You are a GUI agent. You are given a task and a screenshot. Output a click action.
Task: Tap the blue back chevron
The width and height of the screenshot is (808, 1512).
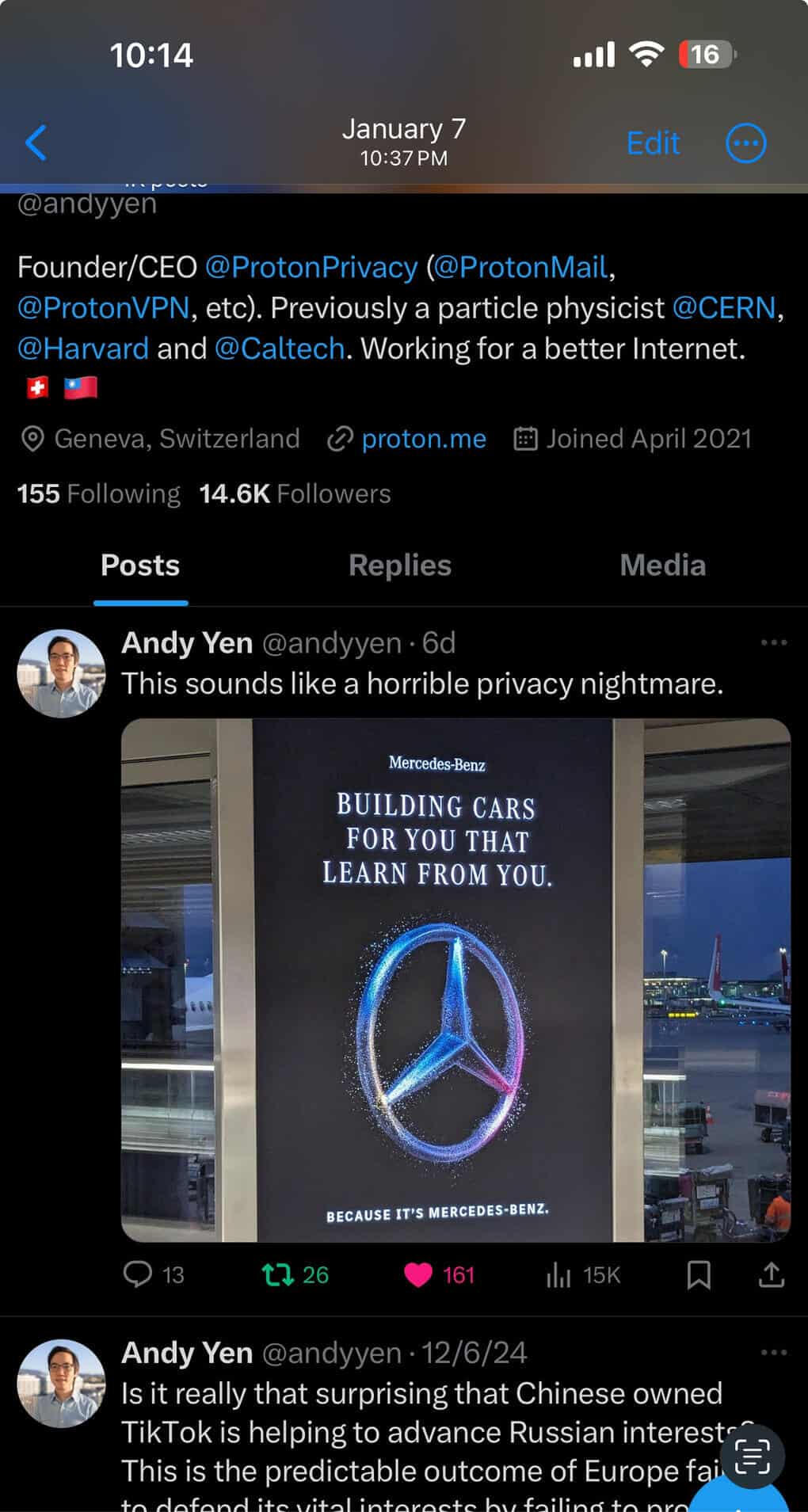pos(36,143)
